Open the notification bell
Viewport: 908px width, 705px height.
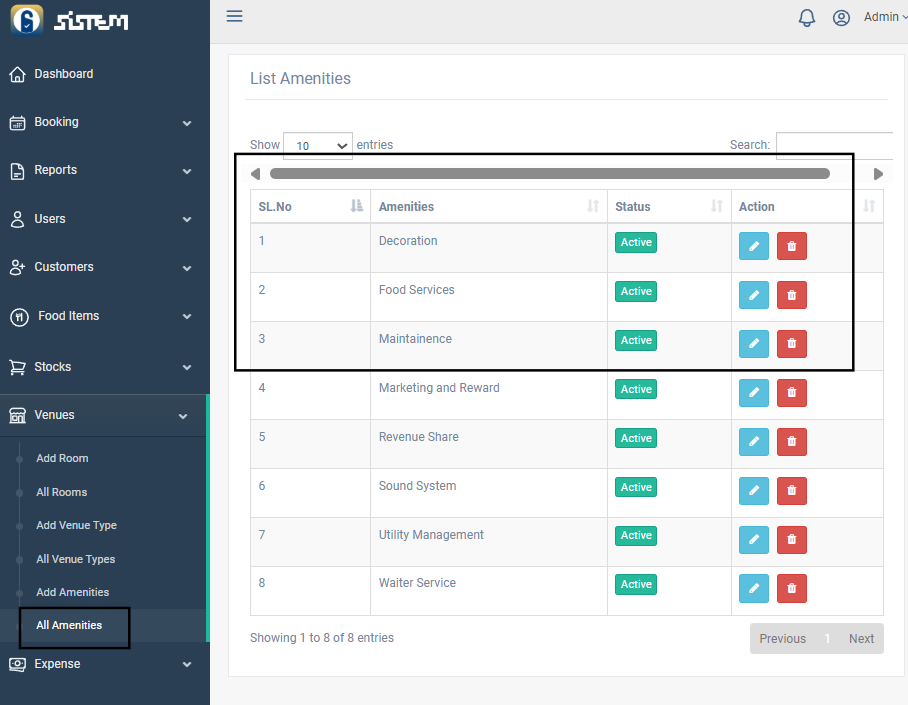click(x=807, y=17)
